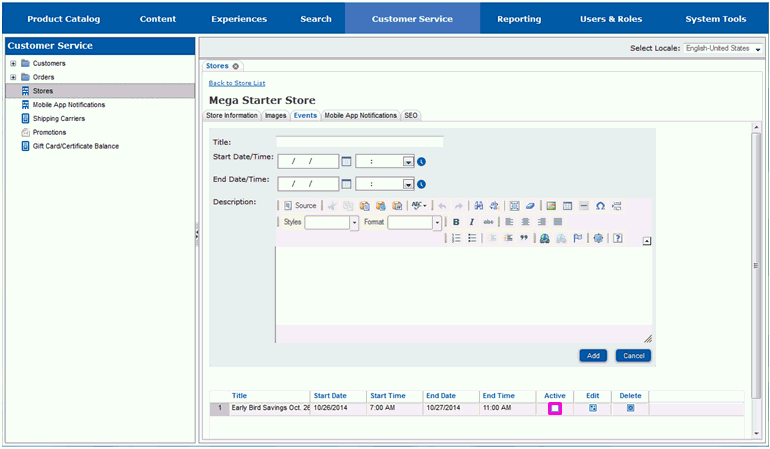Click the Insert Image icon
The width and height of the screenshot is (770, 449).
(x=551, y=206)
